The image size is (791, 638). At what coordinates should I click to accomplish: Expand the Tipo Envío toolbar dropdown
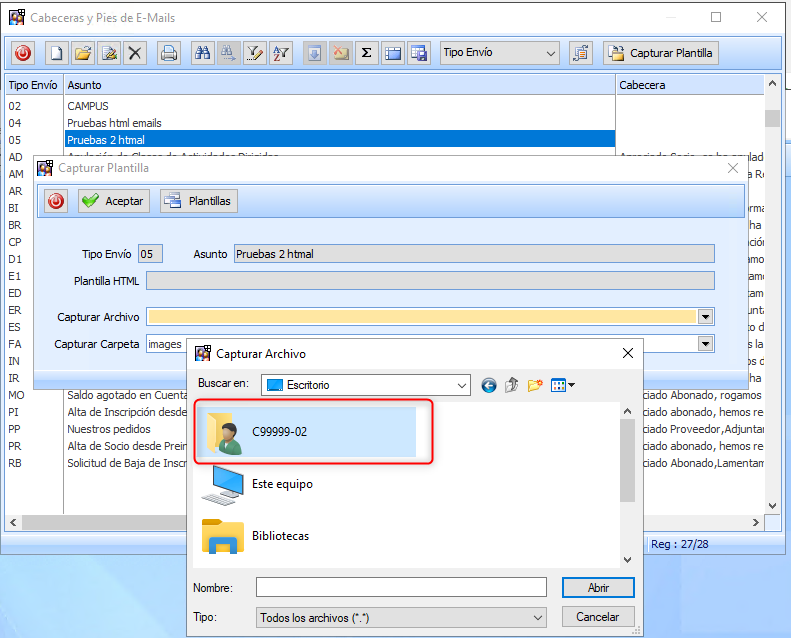pyautogui.click(x=551, y=53)
